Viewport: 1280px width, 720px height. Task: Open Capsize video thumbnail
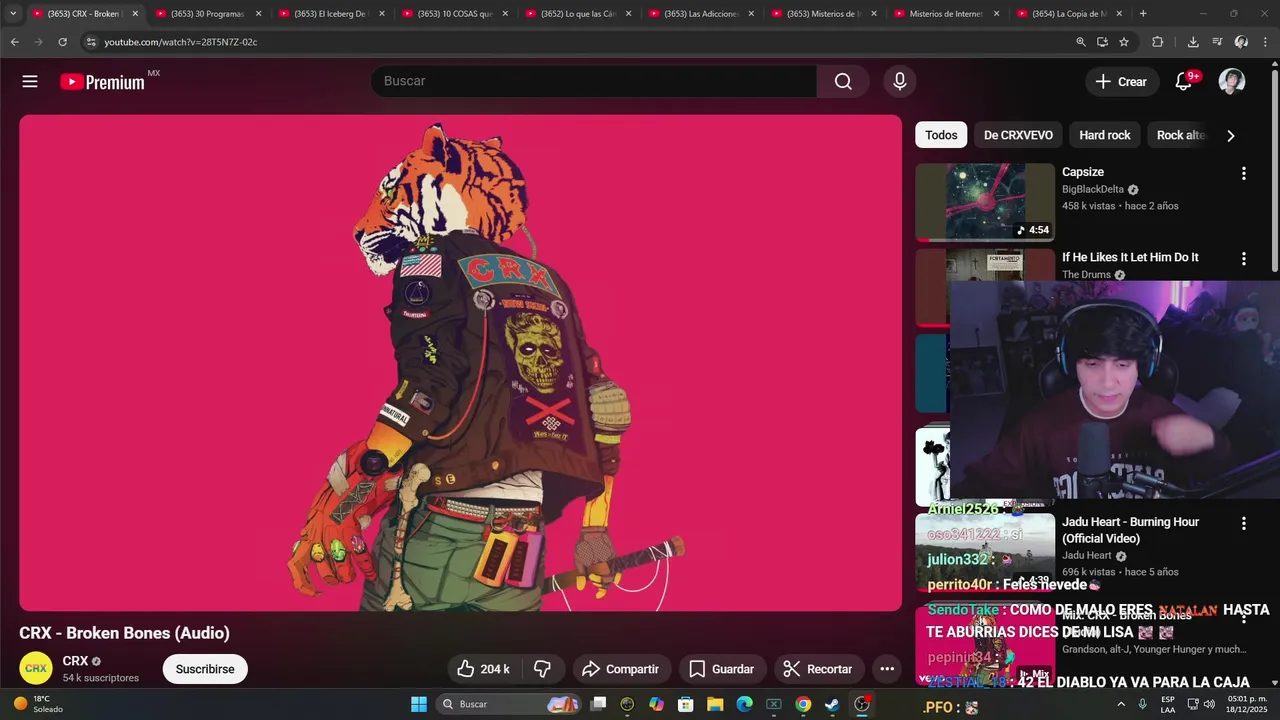click(985, 202)
